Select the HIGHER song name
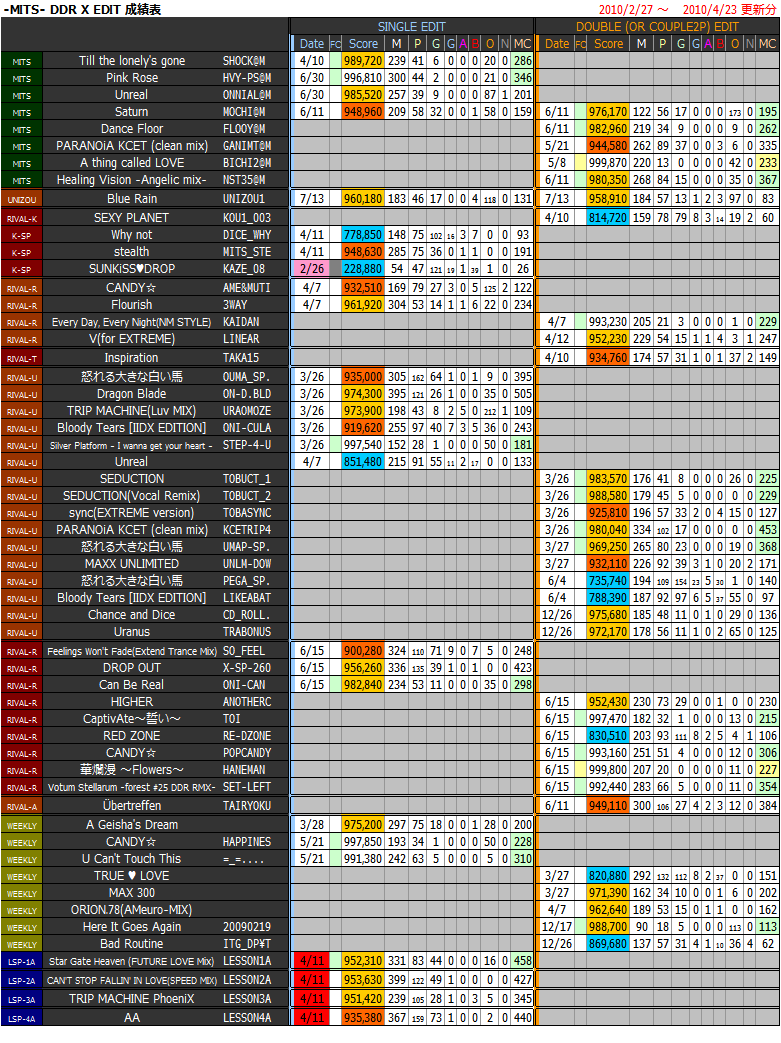Screen dimensions: 781x1043 tap(132, 702)
